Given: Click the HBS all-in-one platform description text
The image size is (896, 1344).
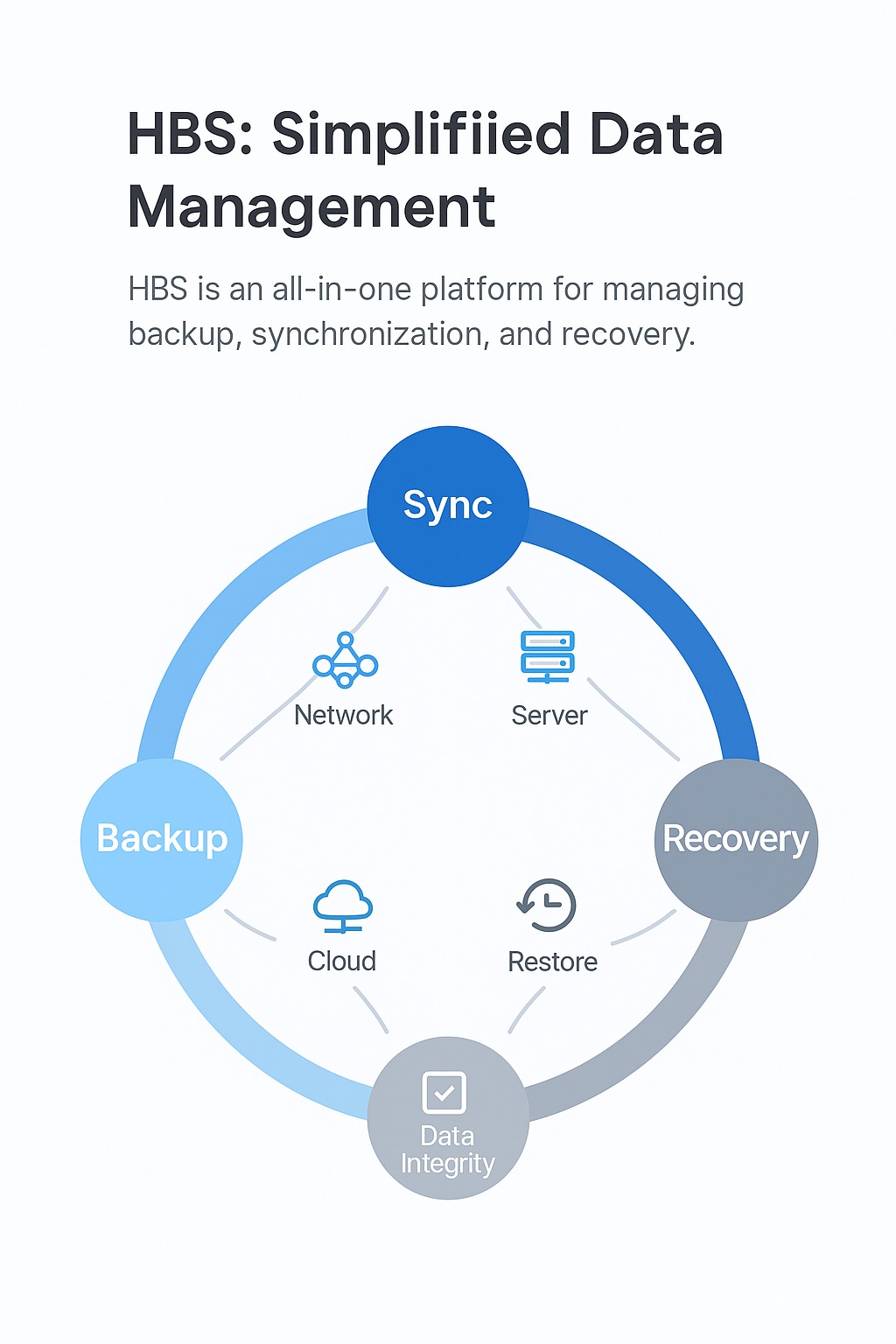Looking at the screenshot, I should point(435,311).
